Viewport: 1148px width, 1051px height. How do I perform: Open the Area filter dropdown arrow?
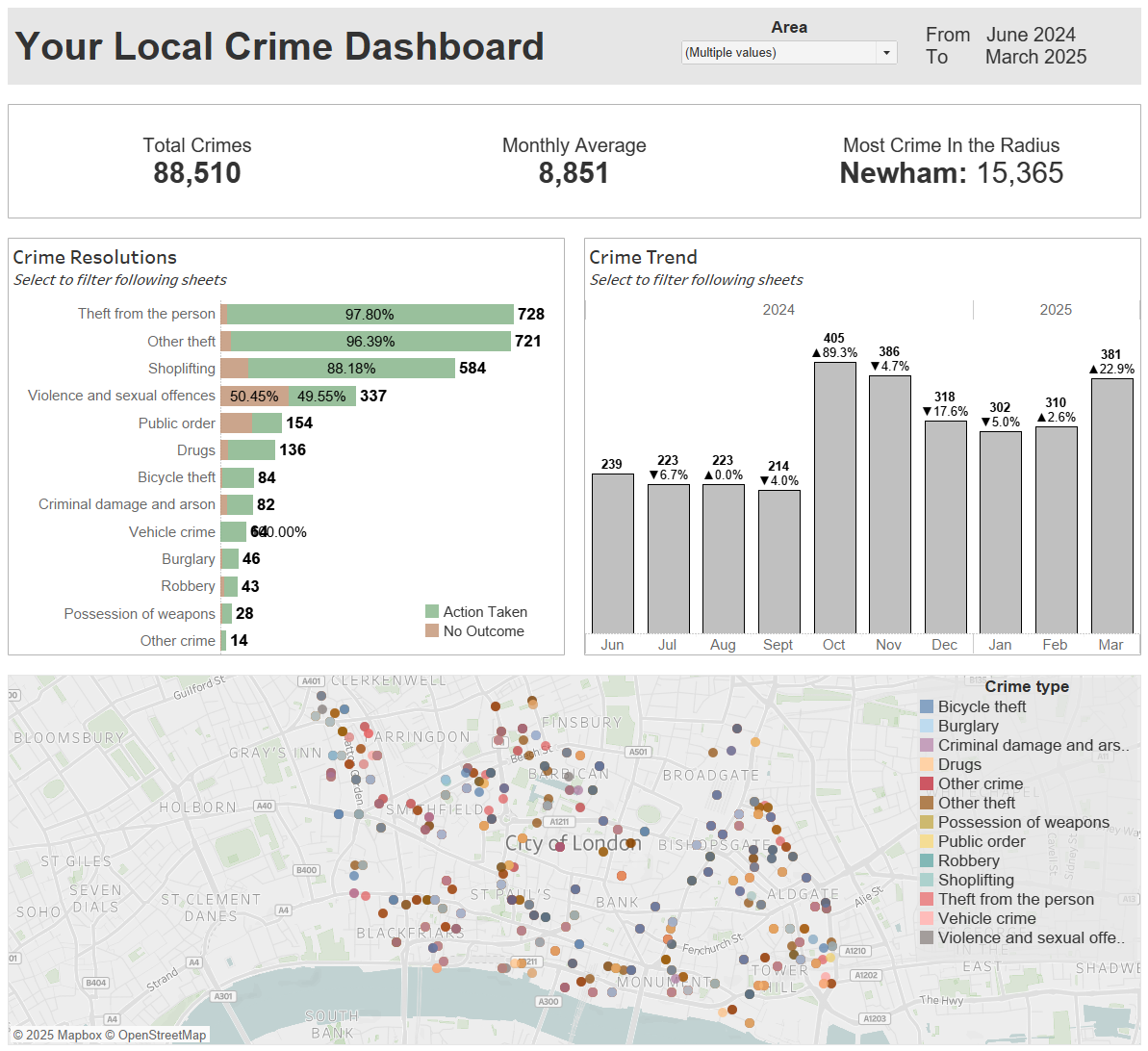(886, 53)
